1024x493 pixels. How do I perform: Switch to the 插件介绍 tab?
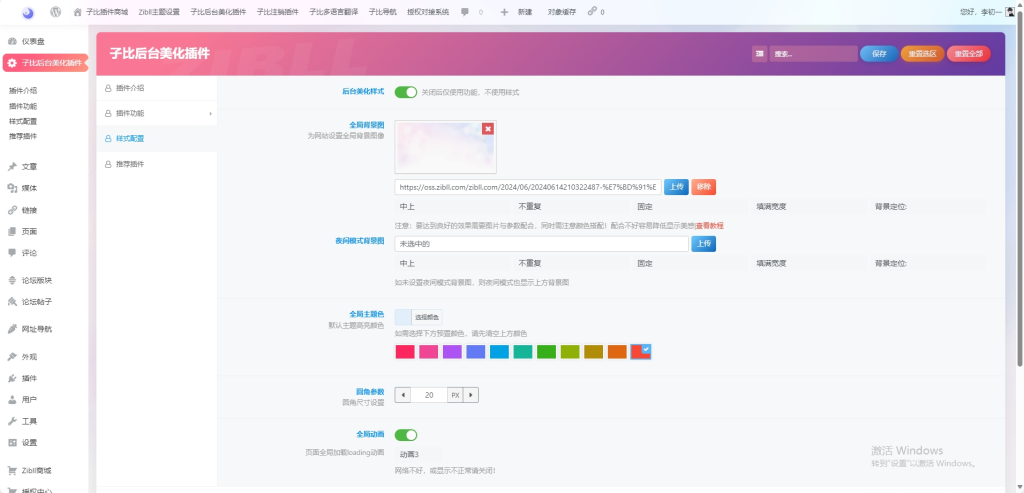coord(130,88)
